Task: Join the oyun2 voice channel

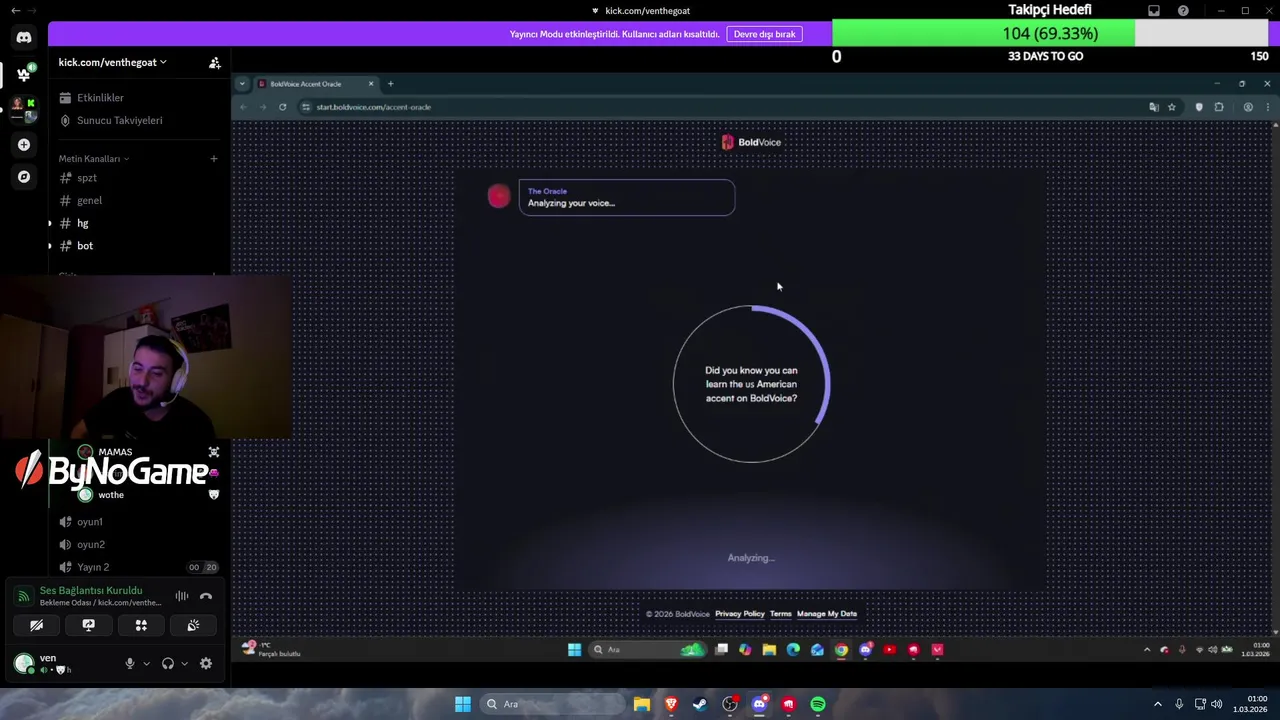Action: click(x=91, y=545)
